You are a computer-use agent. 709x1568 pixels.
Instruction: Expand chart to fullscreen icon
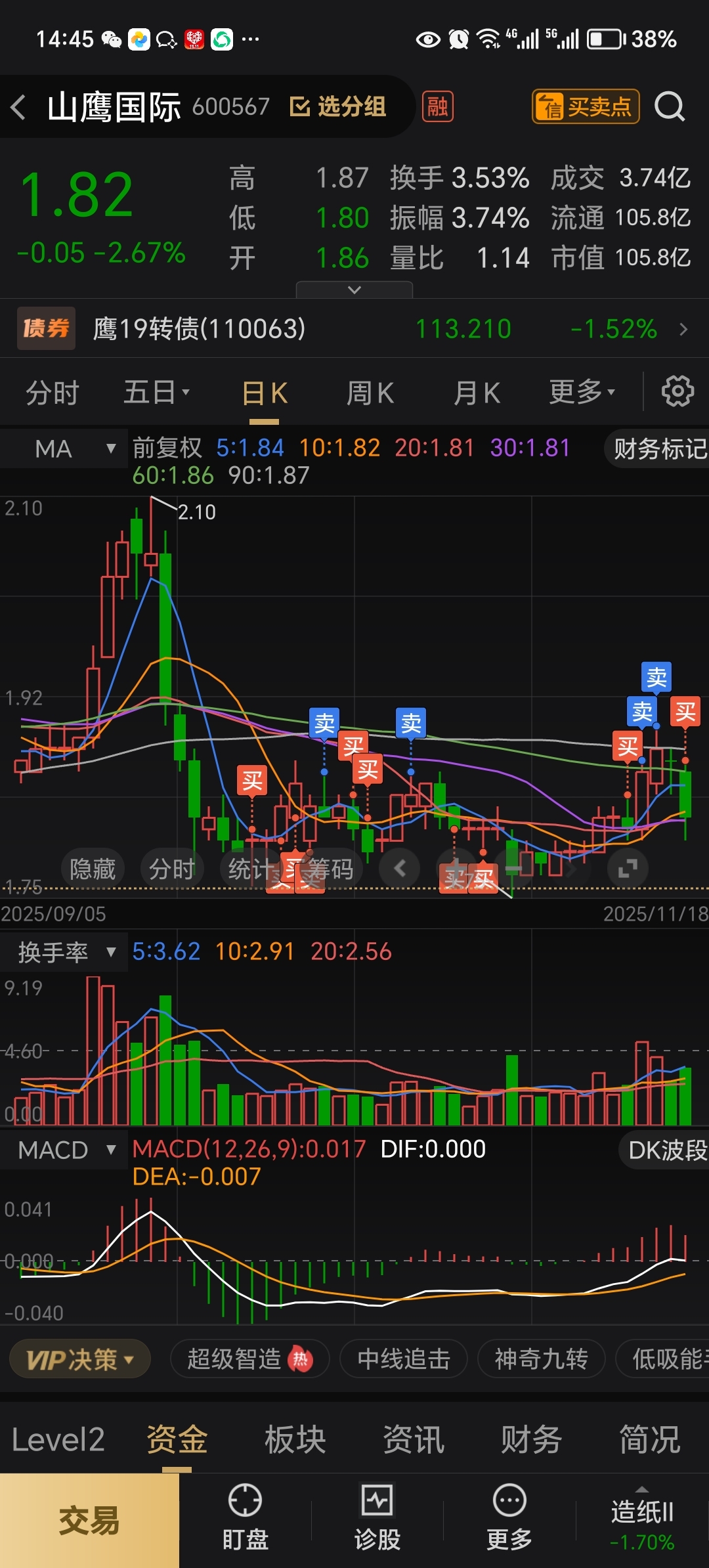click(628, 868)
